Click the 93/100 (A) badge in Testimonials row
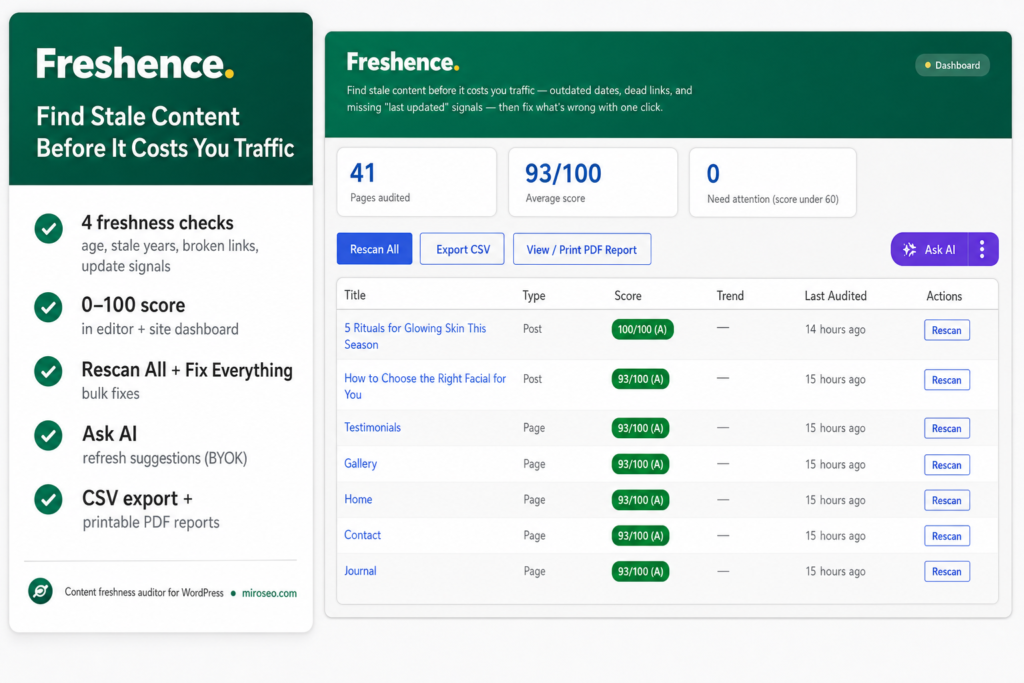Screen dimensions: 1024x683 [x=641, y=428]
